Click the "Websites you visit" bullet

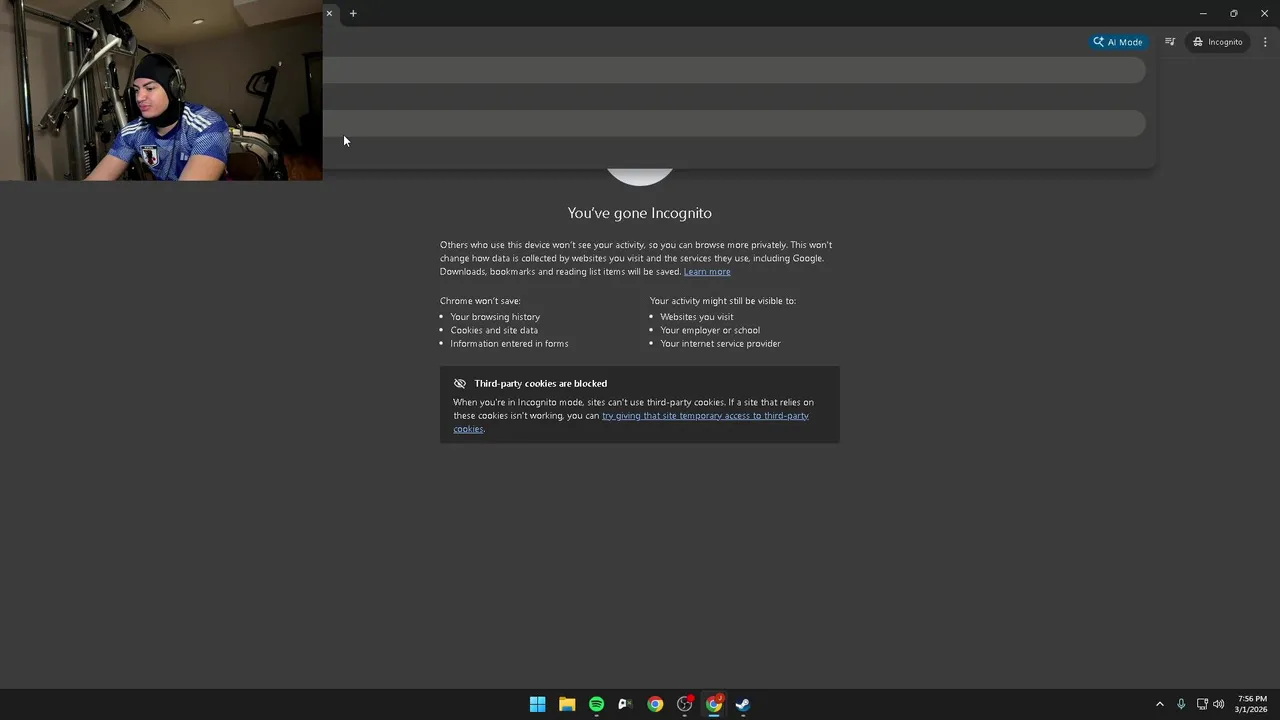pyautogui.click(x=697, y=317)
